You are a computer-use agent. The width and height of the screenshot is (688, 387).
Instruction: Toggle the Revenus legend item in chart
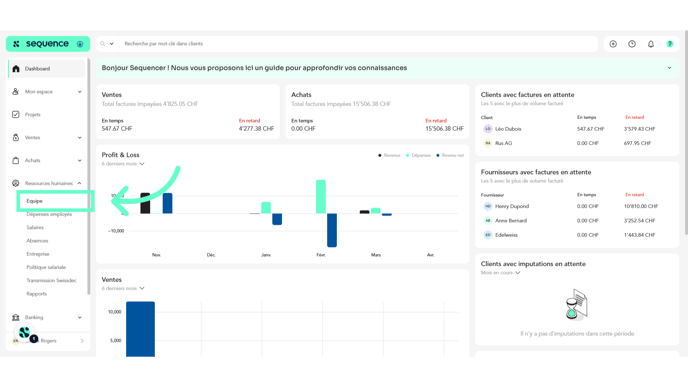[x=389, y=155]
